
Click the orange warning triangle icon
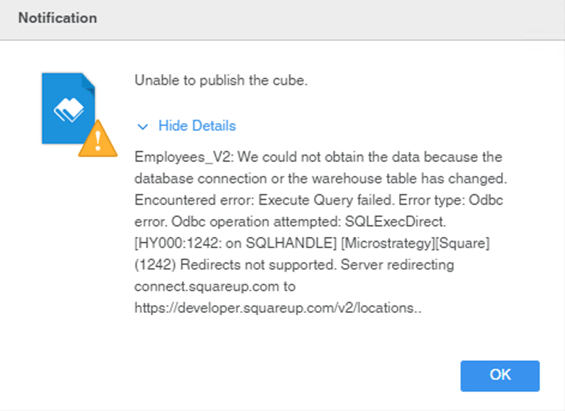coord(98,139)
